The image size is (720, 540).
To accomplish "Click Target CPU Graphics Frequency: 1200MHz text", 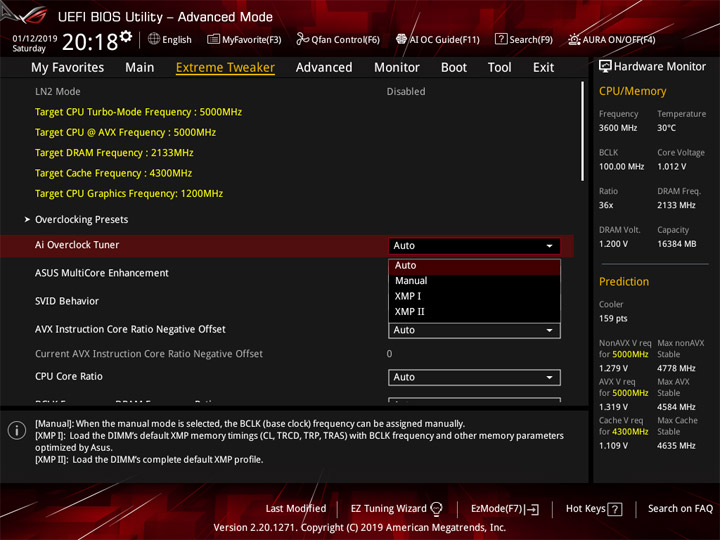I will coord(129,194).
